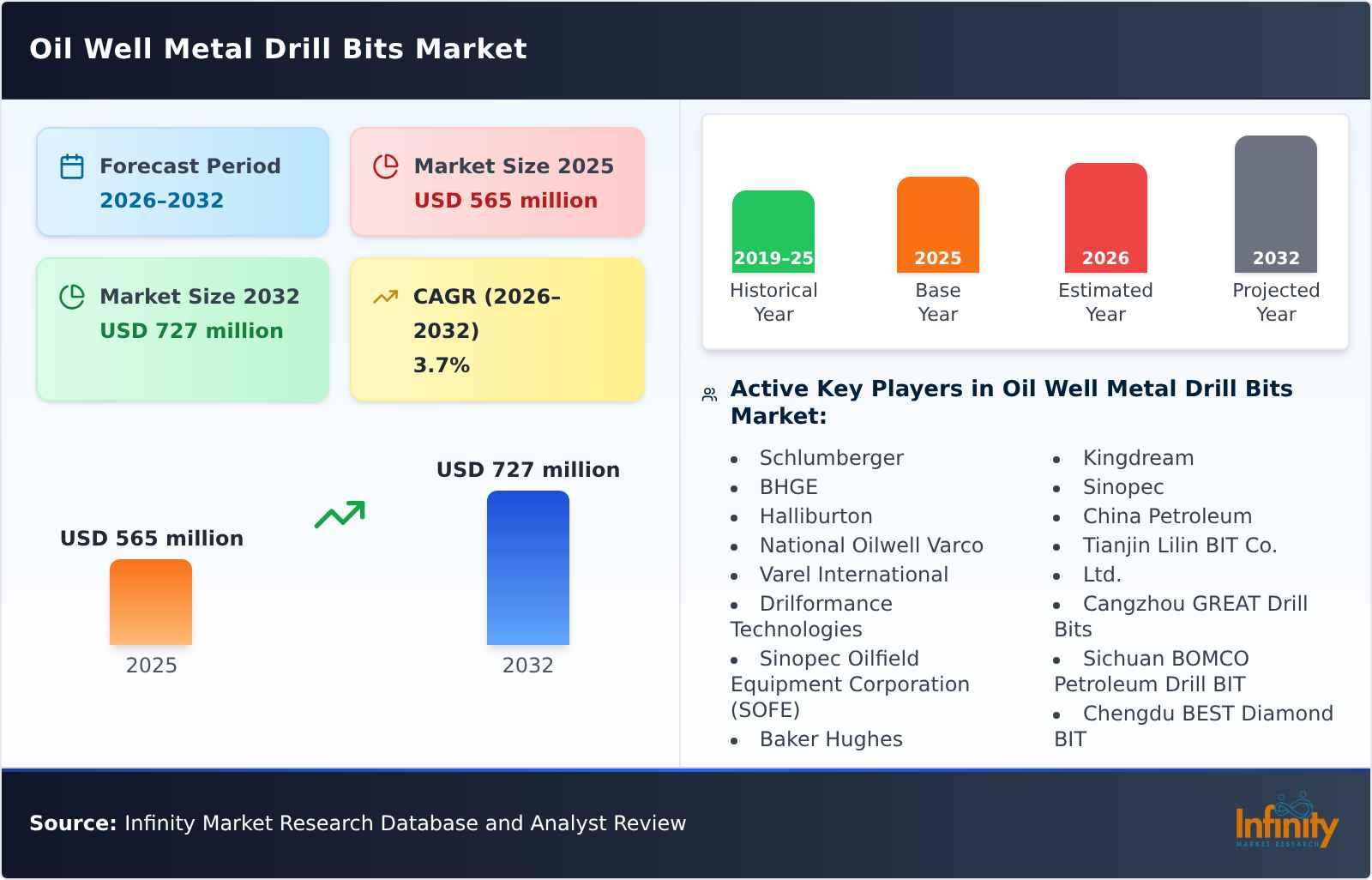The height and width of the screenshot is (880, 1372).
Task: Click the value USD 565 million in red
Action: pos(506,201)
